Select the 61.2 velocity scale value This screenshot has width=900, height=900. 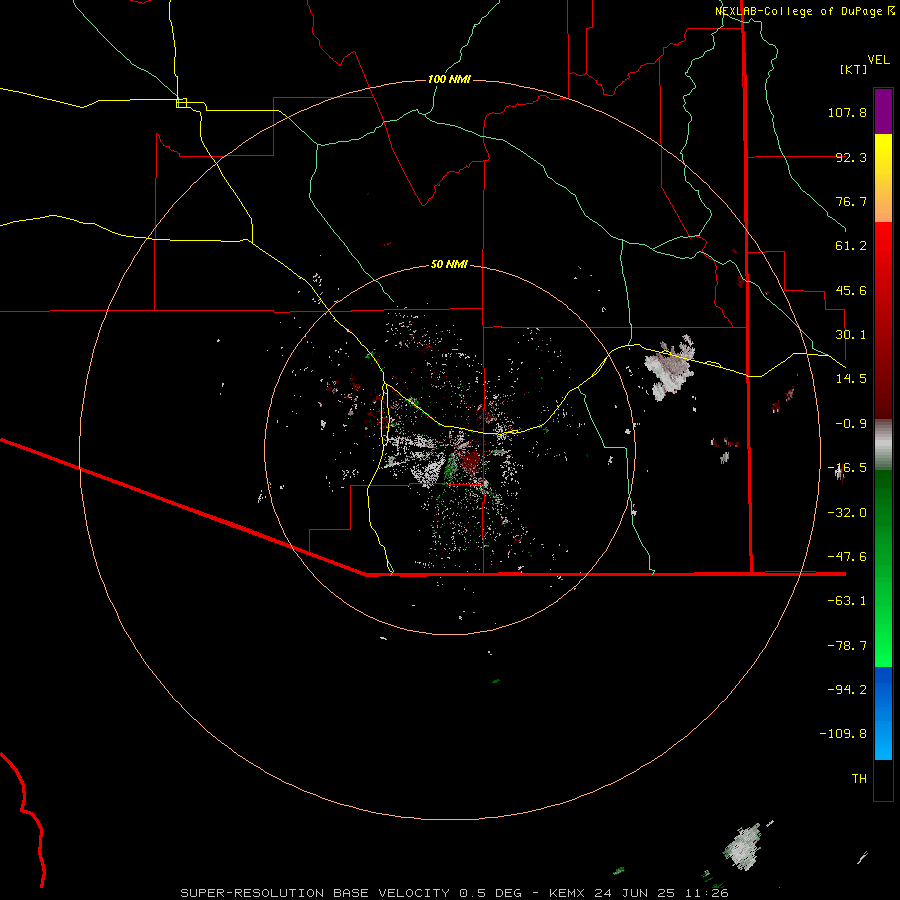pos(851,246)
